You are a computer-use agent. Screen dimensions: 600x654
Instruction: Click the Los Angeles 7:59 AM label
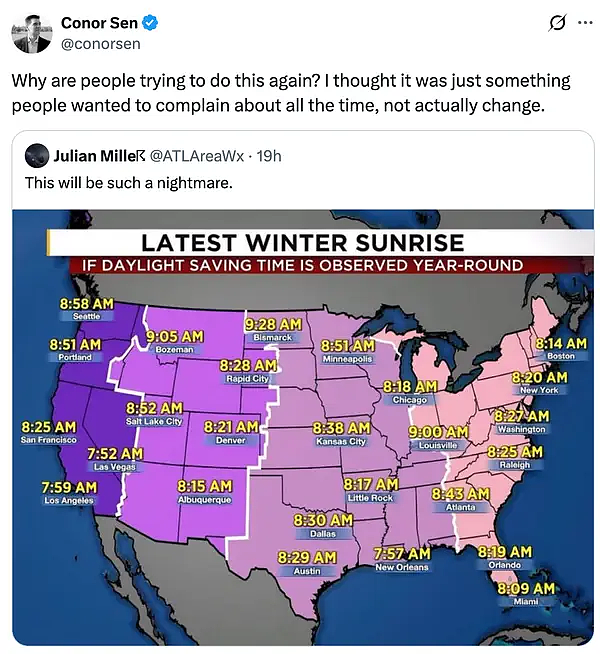[69, 493]
